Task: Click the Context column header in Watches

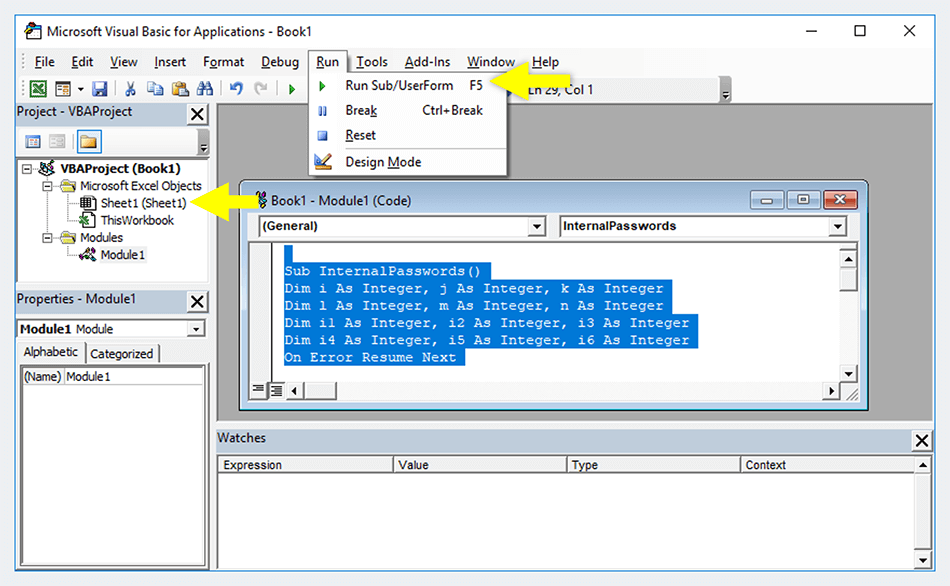Action: coord(827,465)
